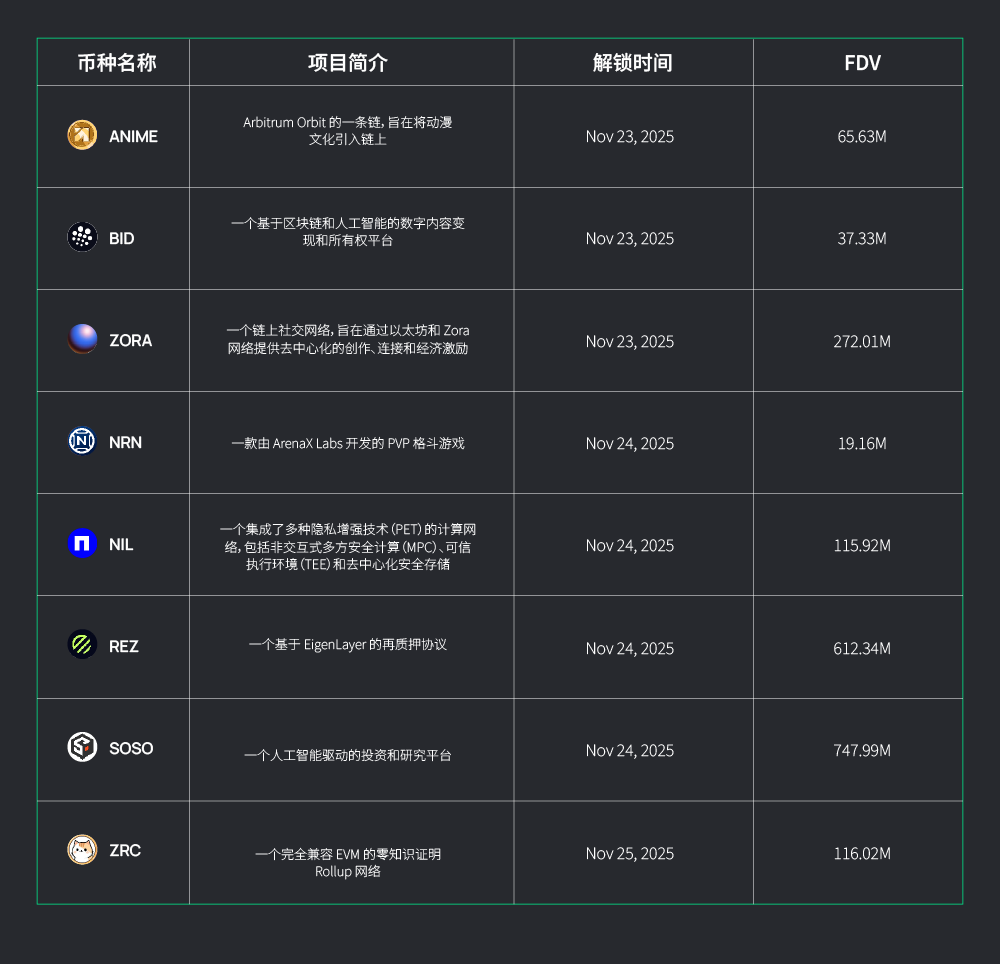Click the ZORA project description text
This screenshot has height=964, width=1000.
(348, 340)
